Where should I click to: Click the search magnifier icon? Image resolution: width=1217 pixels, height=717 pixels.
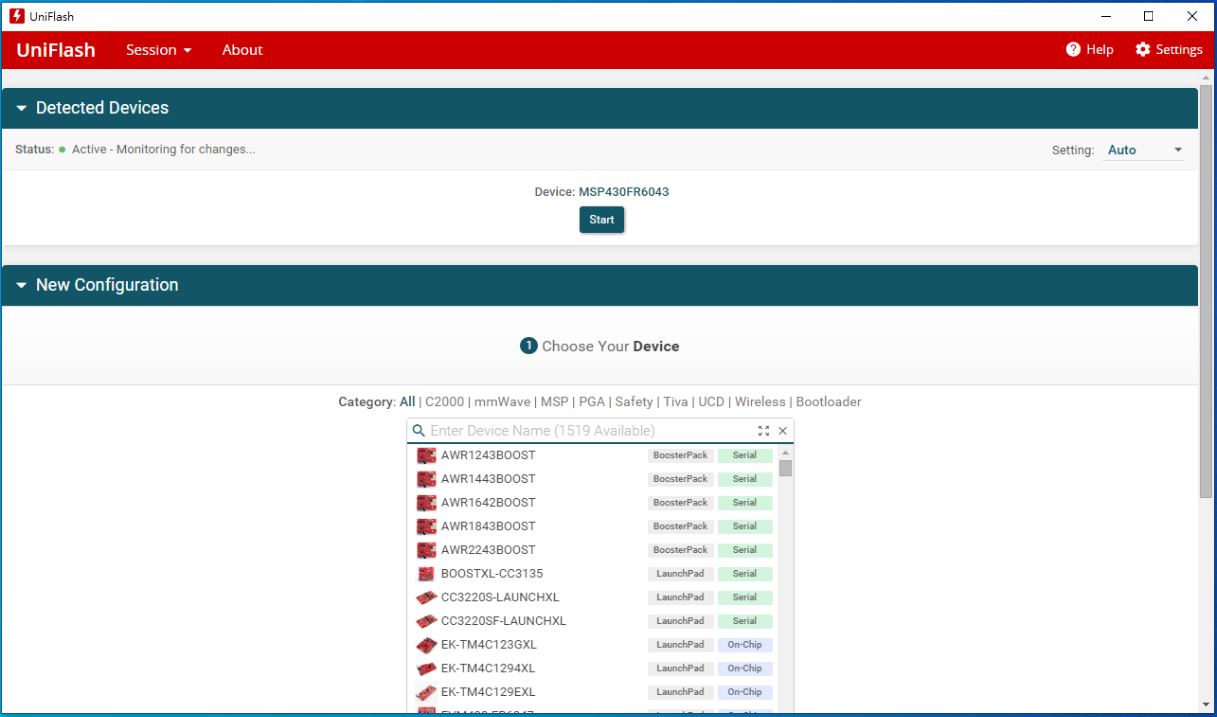418,431
